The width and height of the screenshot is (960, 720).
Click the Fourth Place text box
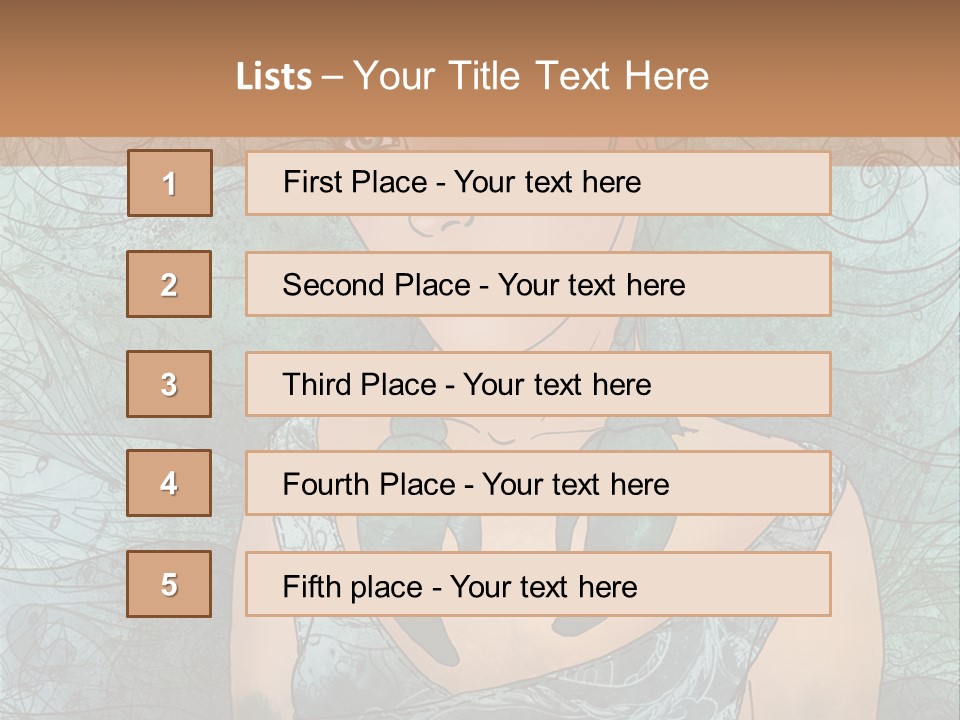point(538,483)
